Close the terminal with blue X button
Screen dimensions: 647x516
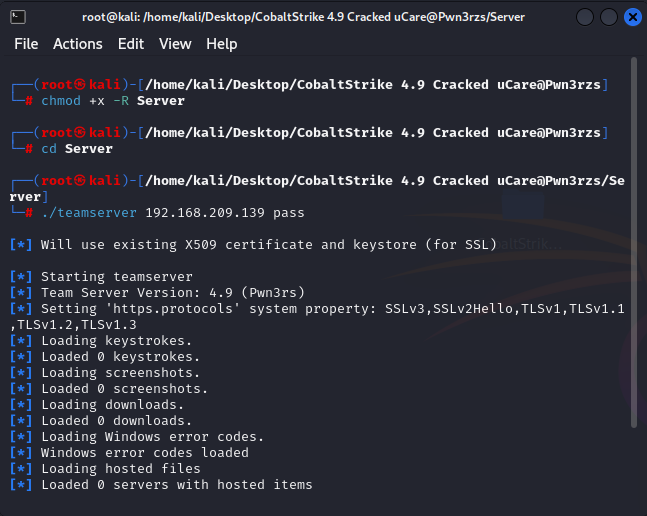pyautogui.click(x=633, y=17)
